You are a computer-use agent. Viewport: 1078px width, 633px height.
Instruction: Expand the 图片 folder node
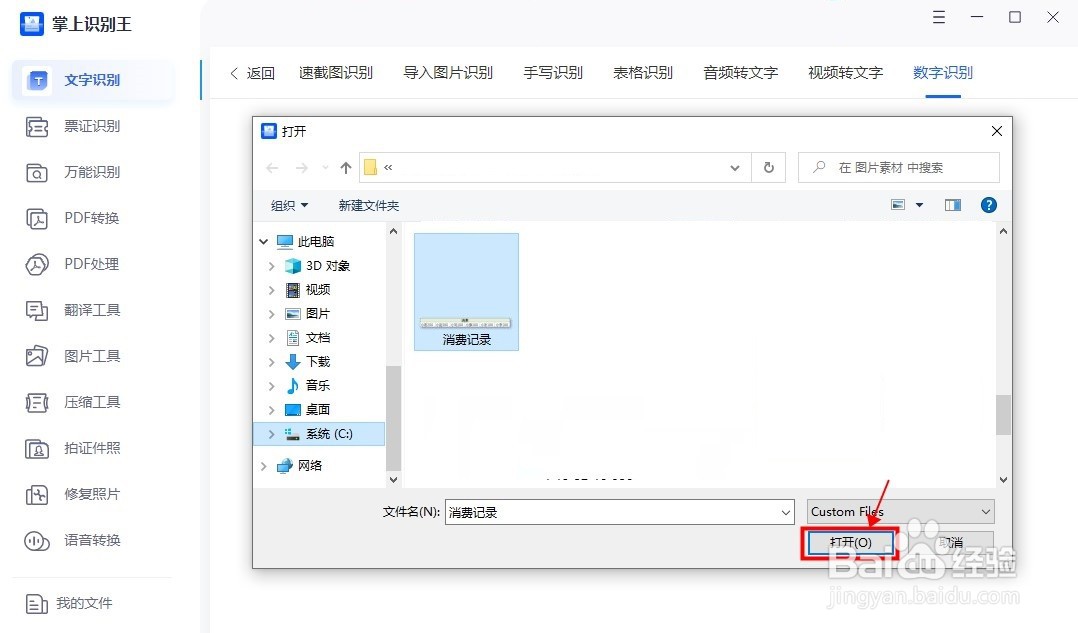point(271,313)
